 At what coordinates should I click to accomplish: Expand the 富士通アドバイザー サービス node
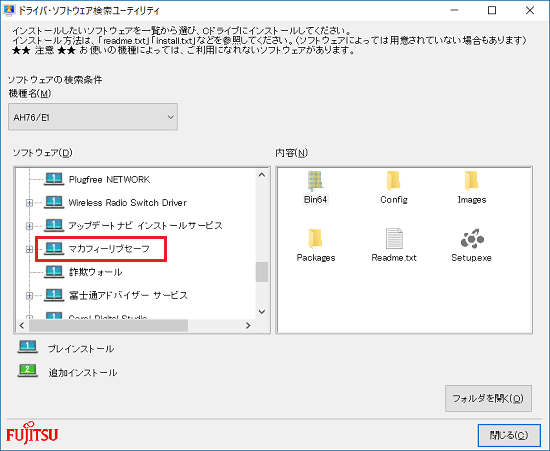click(29, 295)
